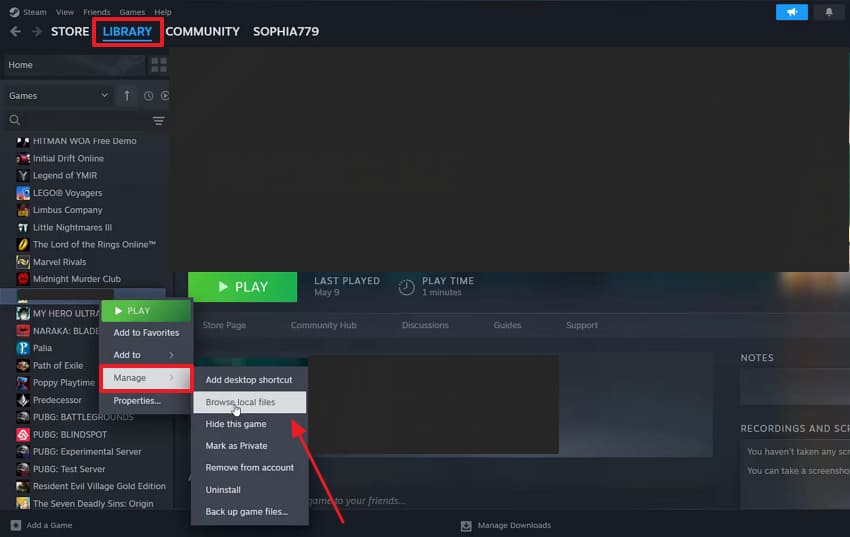
Task: Click the Initial Drift Online game icon
Action: coord(23,159)
